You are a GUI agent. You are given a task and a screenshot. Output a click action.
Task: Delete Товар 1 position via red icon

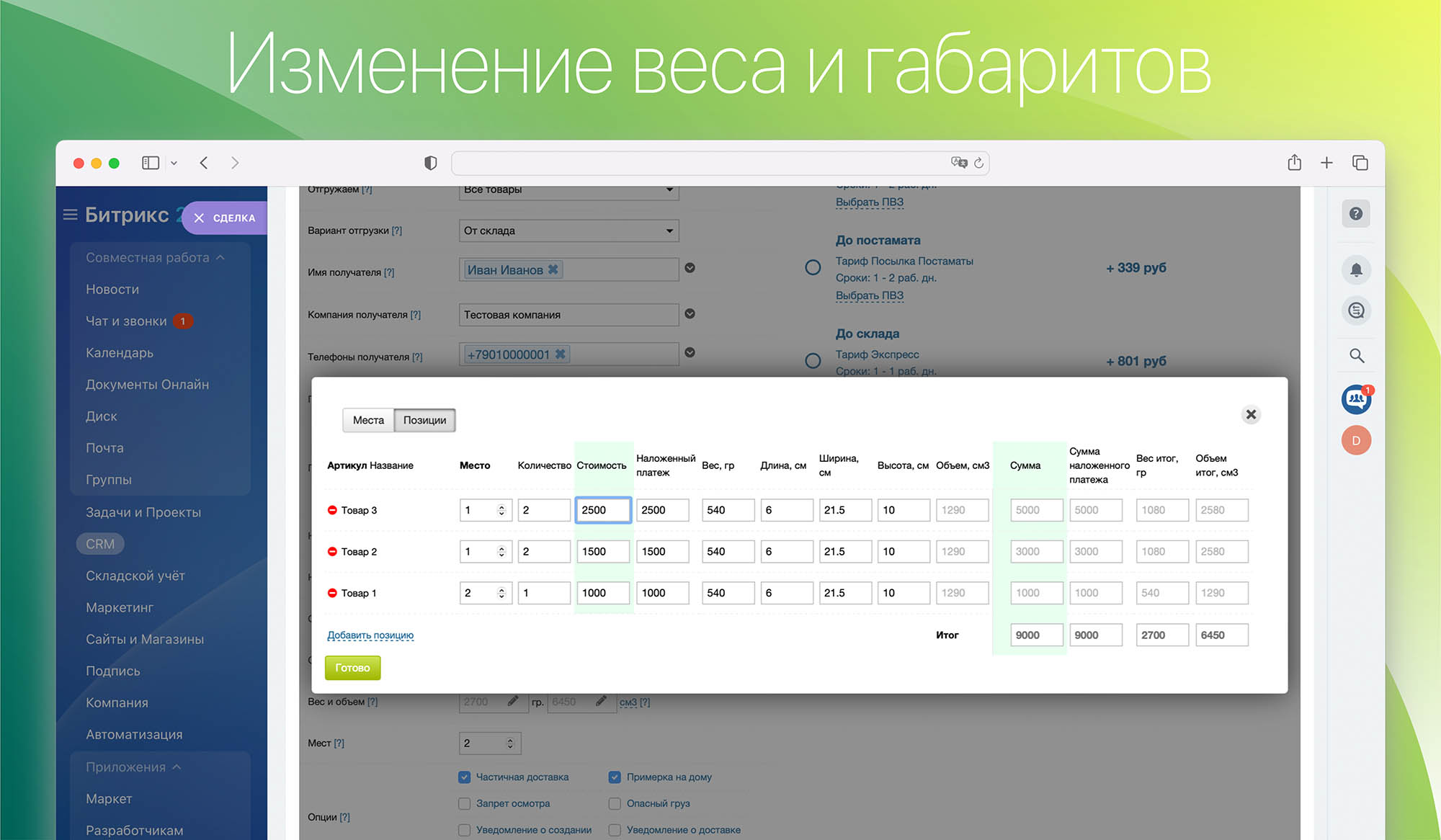pos(332,593)
